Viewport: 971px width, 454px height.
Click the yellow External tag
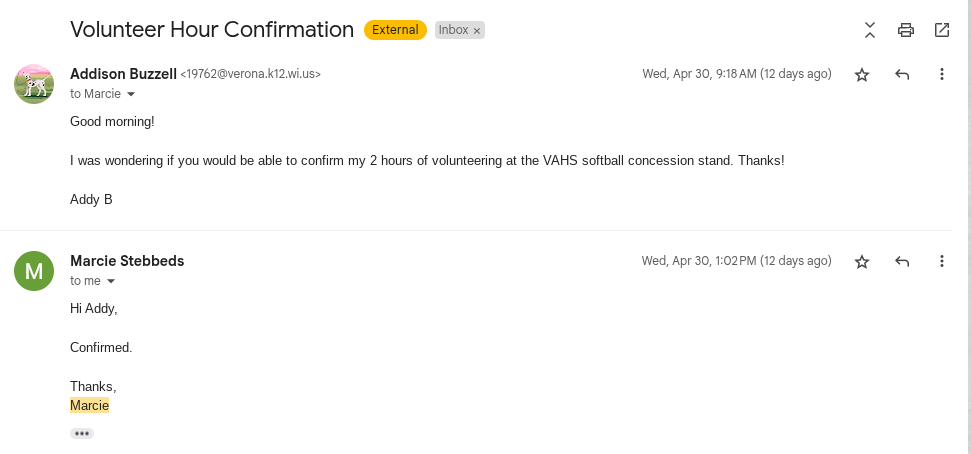click(x=395, y=30)
